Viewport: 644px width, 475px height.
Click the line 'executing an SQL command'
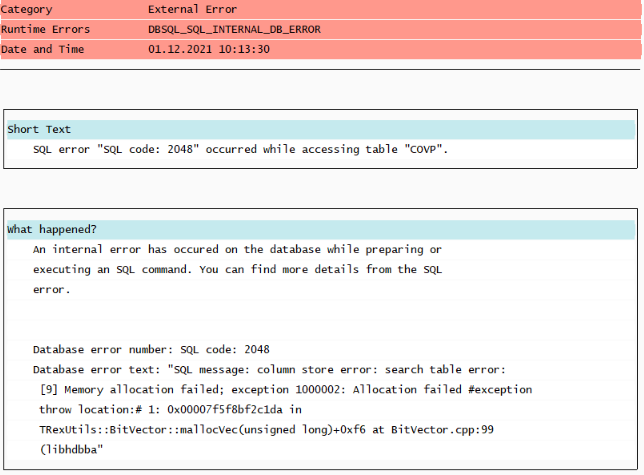237,270
